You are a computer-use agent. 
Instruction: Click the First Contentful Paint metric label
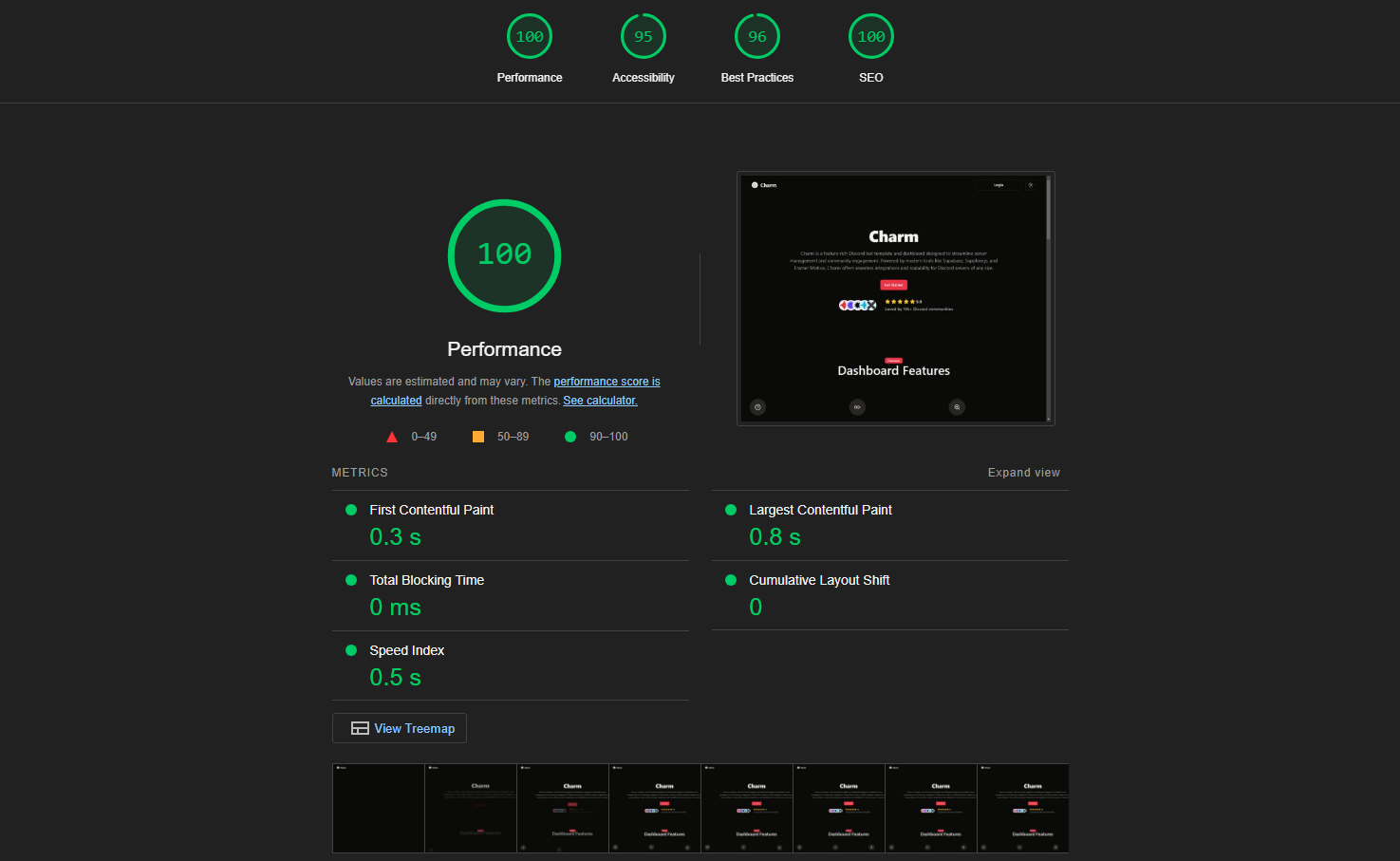(432, 510)
